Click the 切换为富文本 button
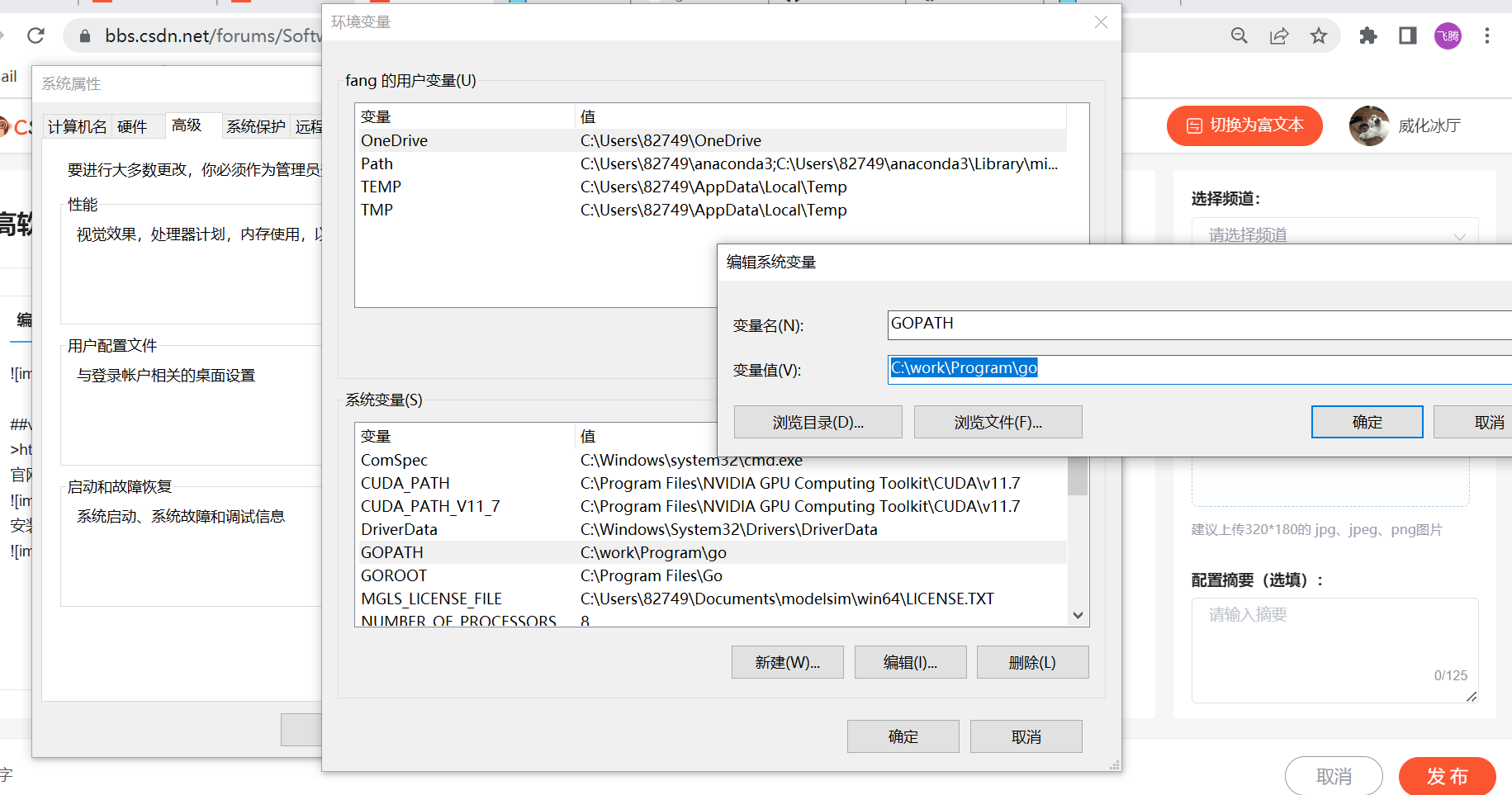Screen dimensions: 1512x795 pyautogui.click(x=1244, y=125)
